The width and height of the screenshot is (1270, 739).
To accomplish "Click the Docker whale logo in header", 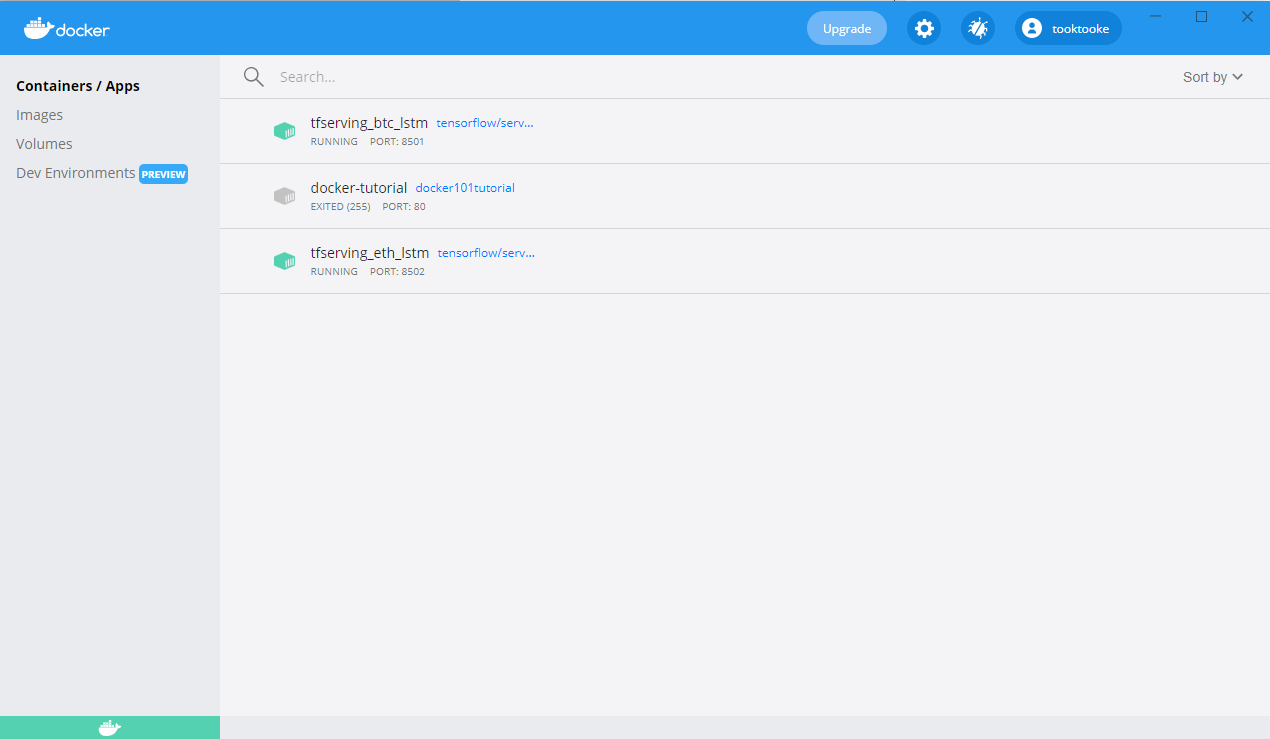I will click(x=67, y=28).
